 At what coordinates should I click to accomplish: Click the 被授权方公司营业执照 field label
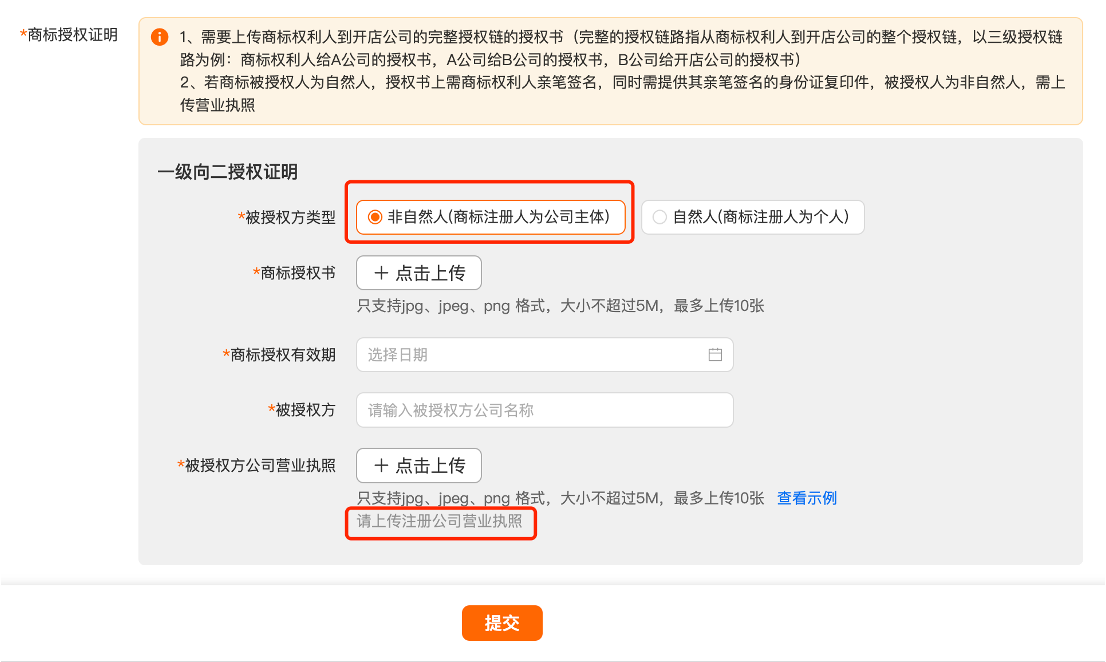[260, 465]
